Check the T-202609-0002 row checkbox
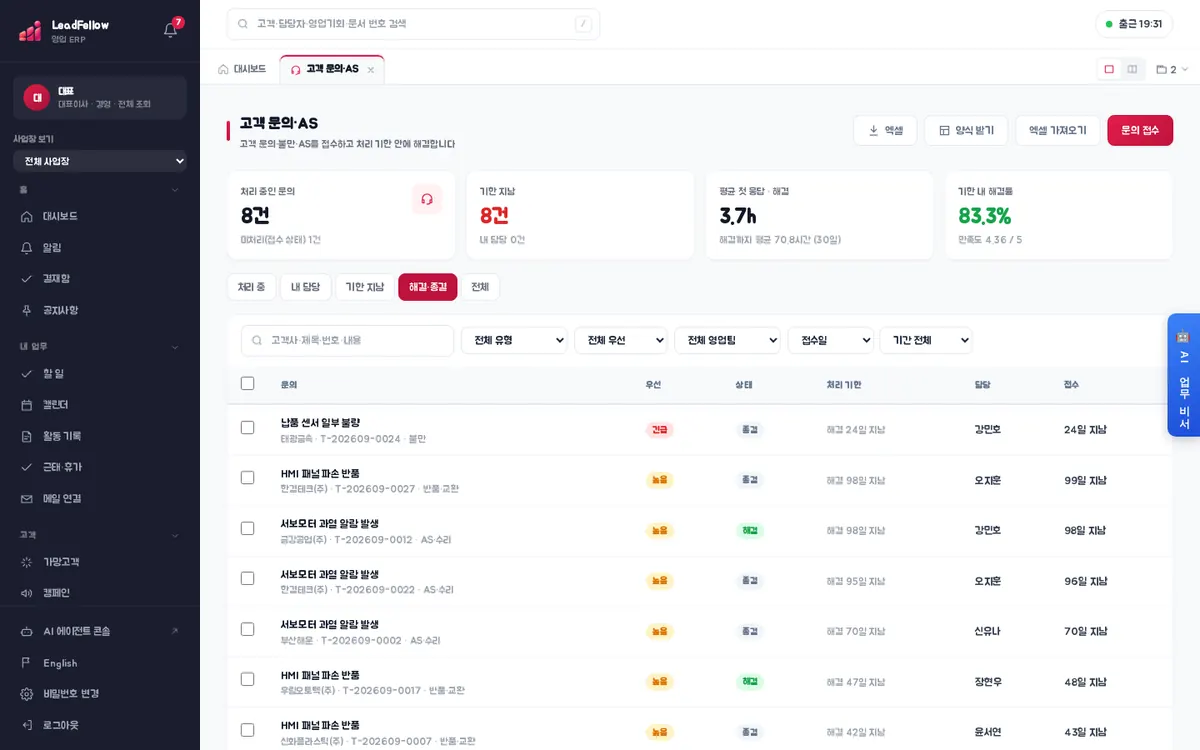Image resolution: width=1200 pixels, height=750 pixels. [x=248, y=628]
